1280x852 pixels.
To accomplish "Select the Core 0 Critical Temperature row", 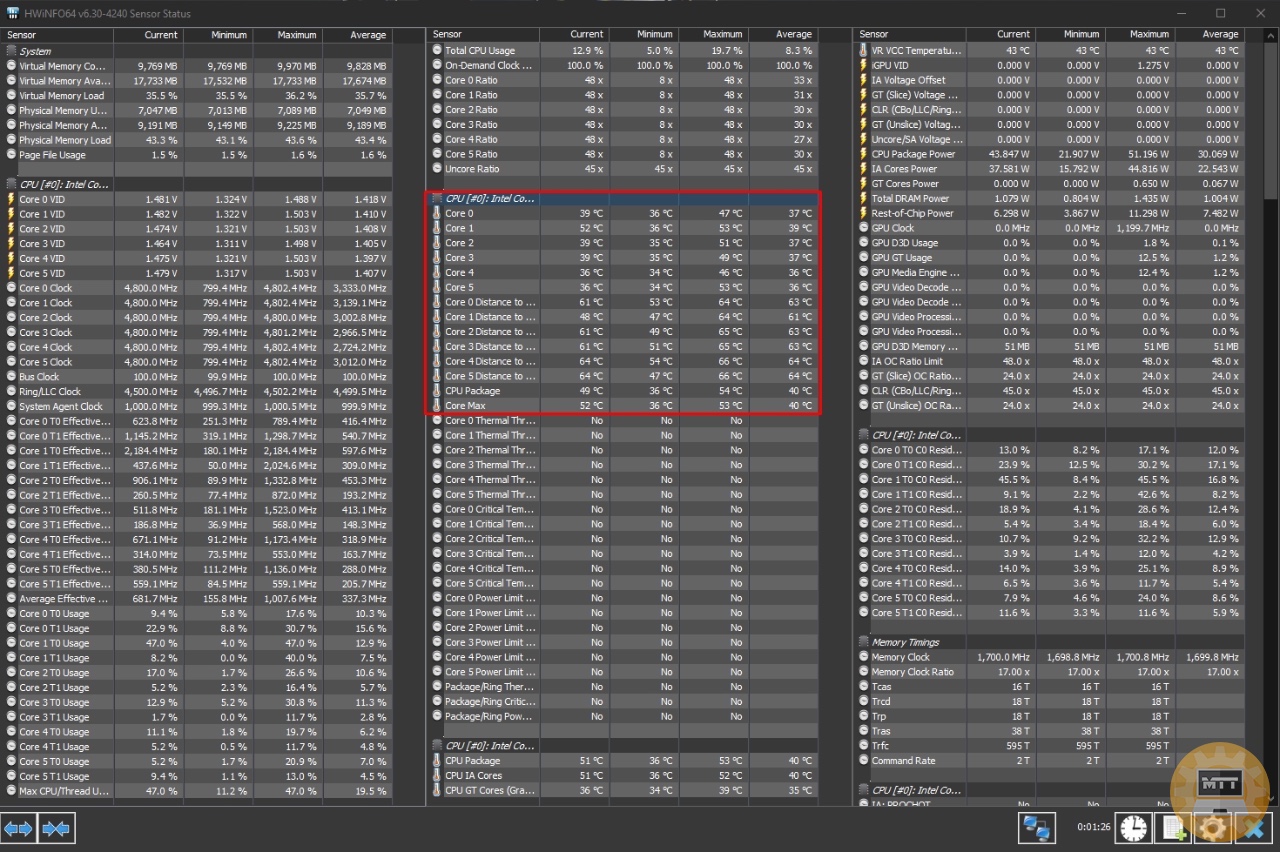I will point(624,509).
